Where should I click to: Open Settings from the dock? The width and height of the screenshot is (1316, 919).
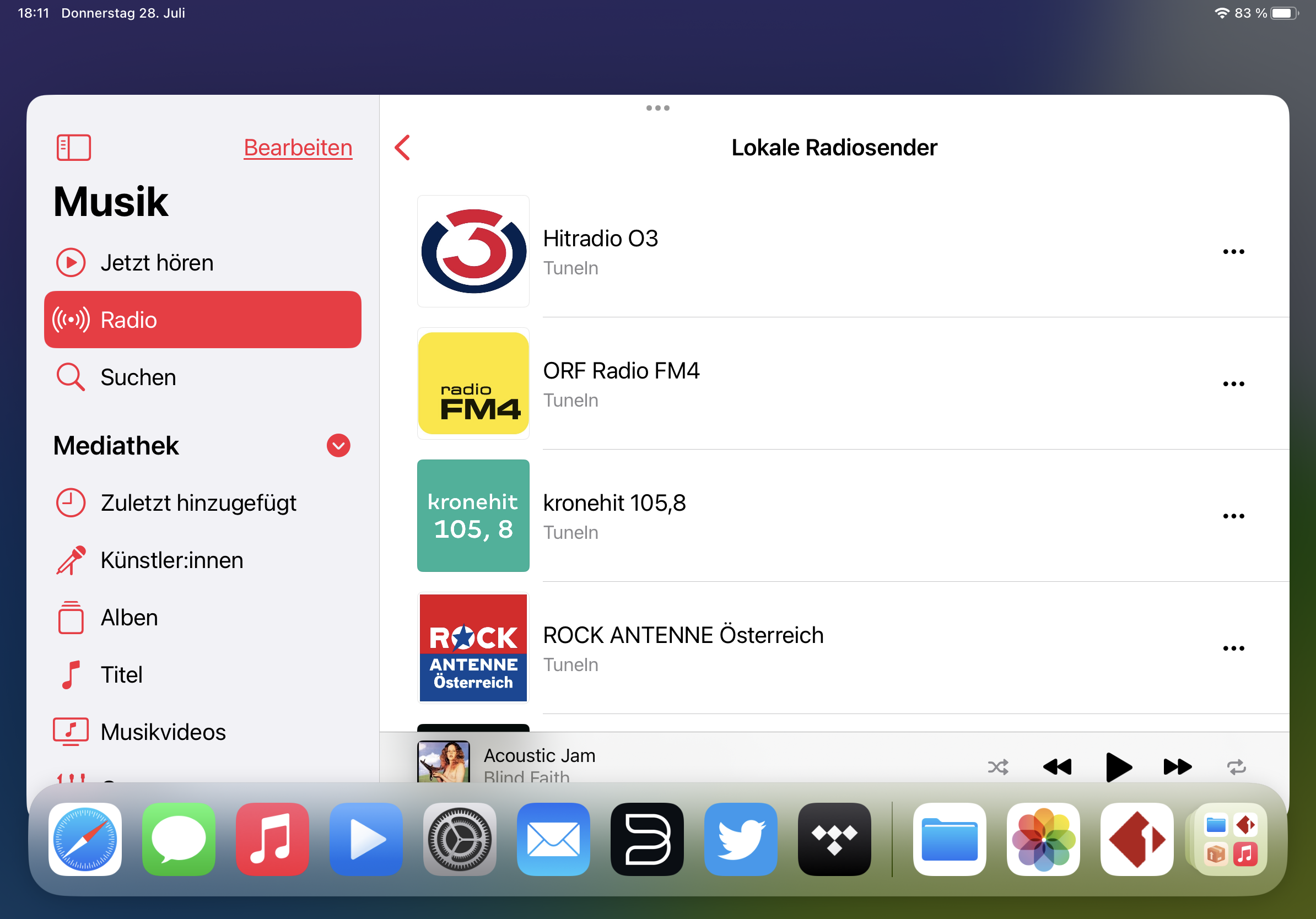pos(460,839)
